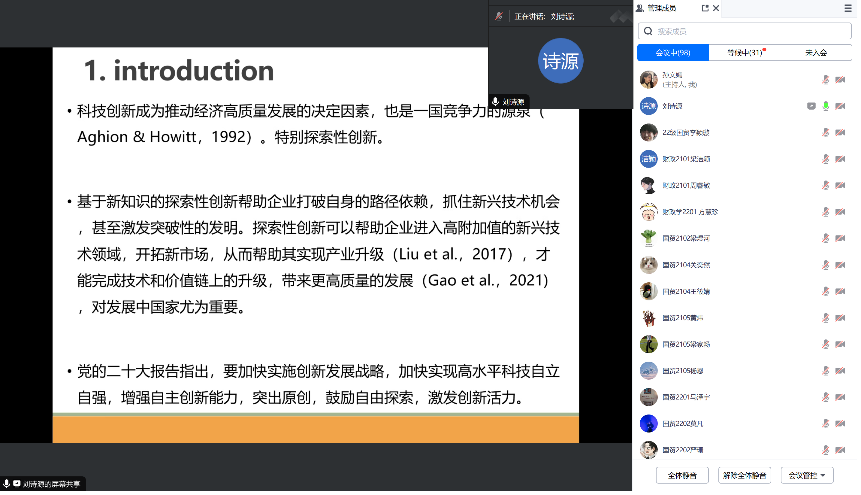Screen dimensions: 861x495
Task: Pop out the member panel into a window
Action: coord(705,8)
